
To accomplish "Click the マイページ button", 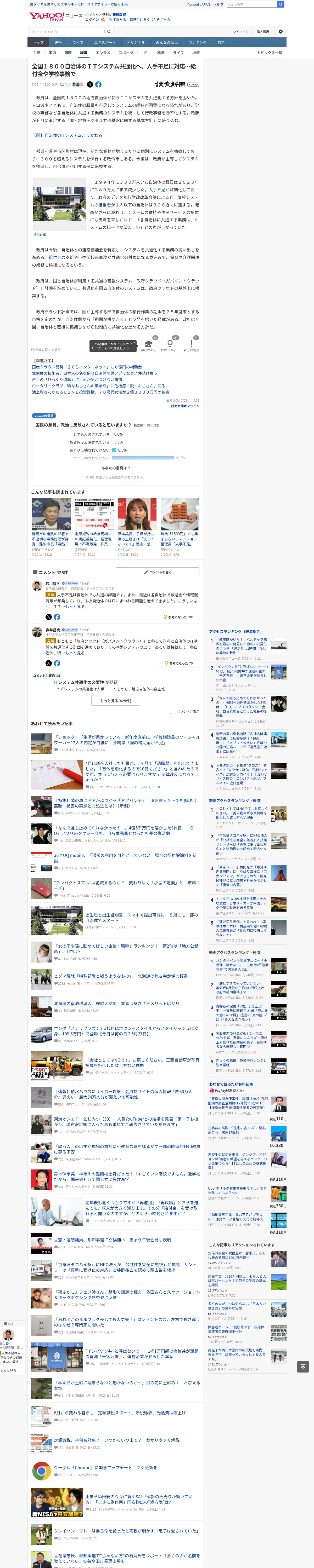I will click(240, 32).
